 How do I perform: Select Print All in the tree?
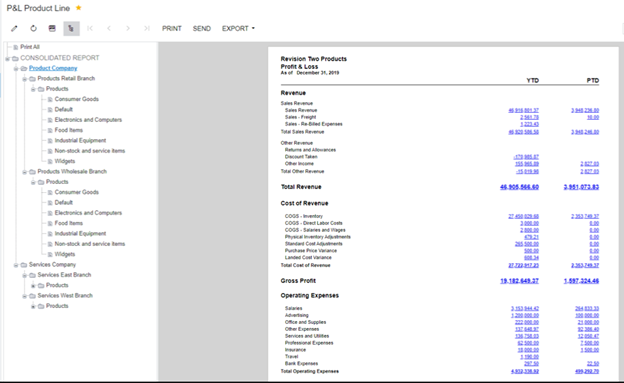click(x=30, y=47)
